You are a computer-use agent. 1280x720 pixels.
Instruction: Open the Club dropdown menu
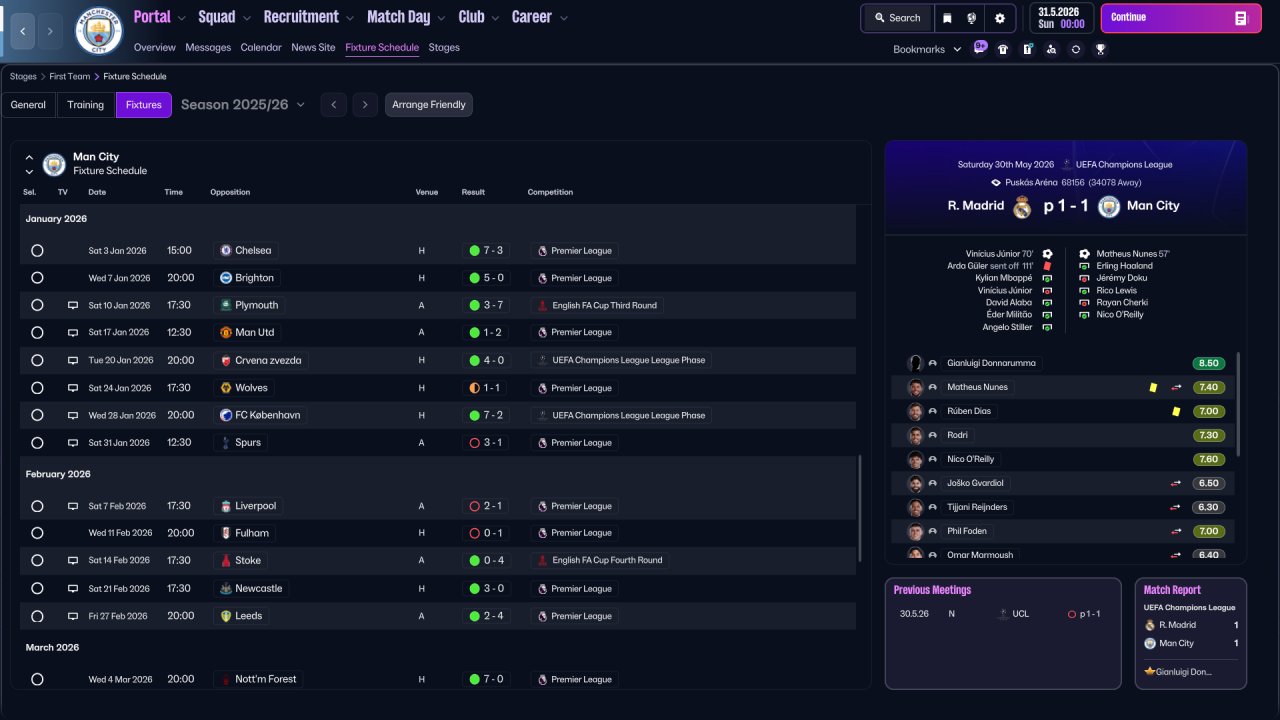click(479, 17)
